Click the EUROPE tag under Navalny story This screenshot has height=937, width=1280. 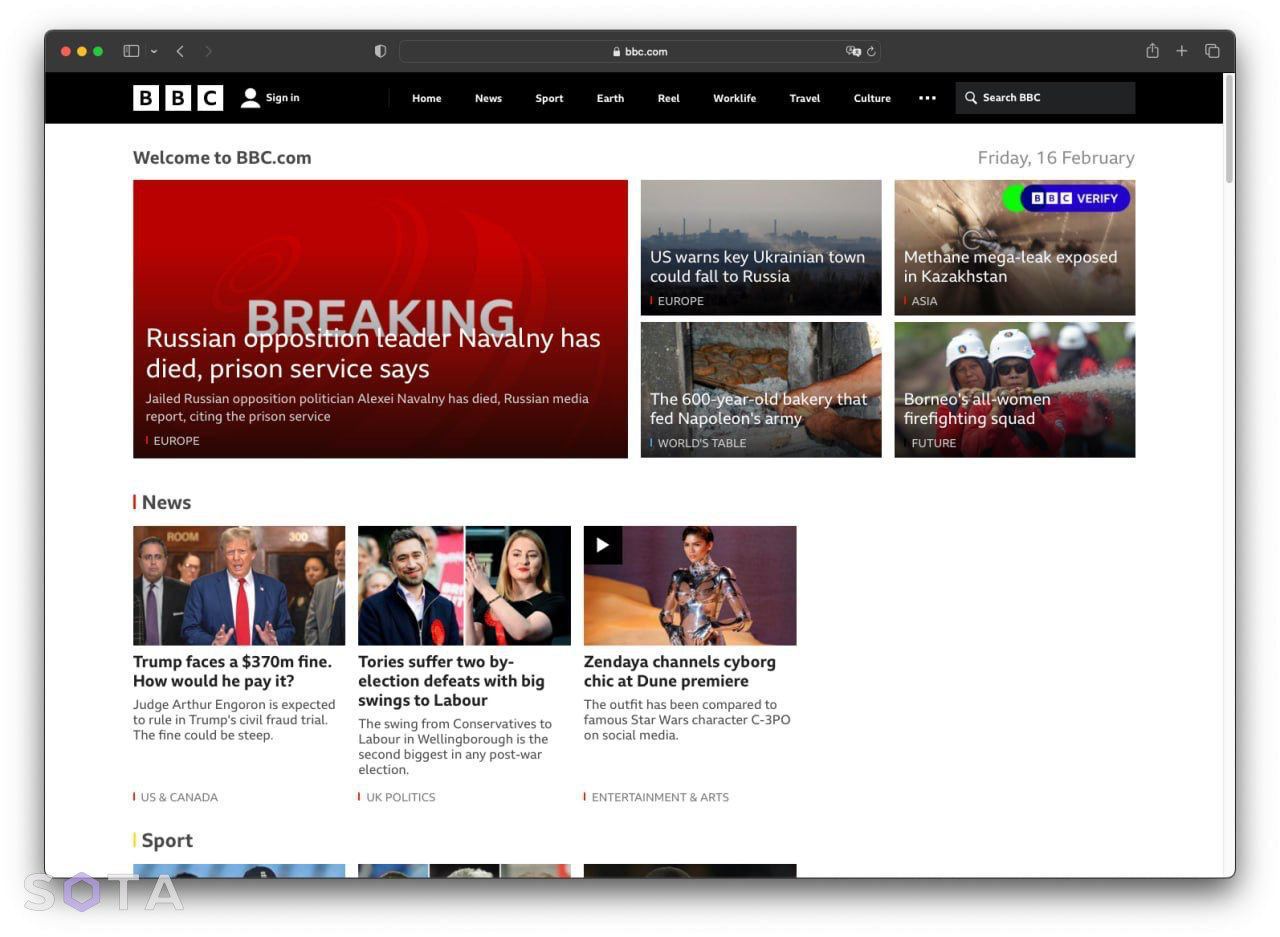click(176, 441)
